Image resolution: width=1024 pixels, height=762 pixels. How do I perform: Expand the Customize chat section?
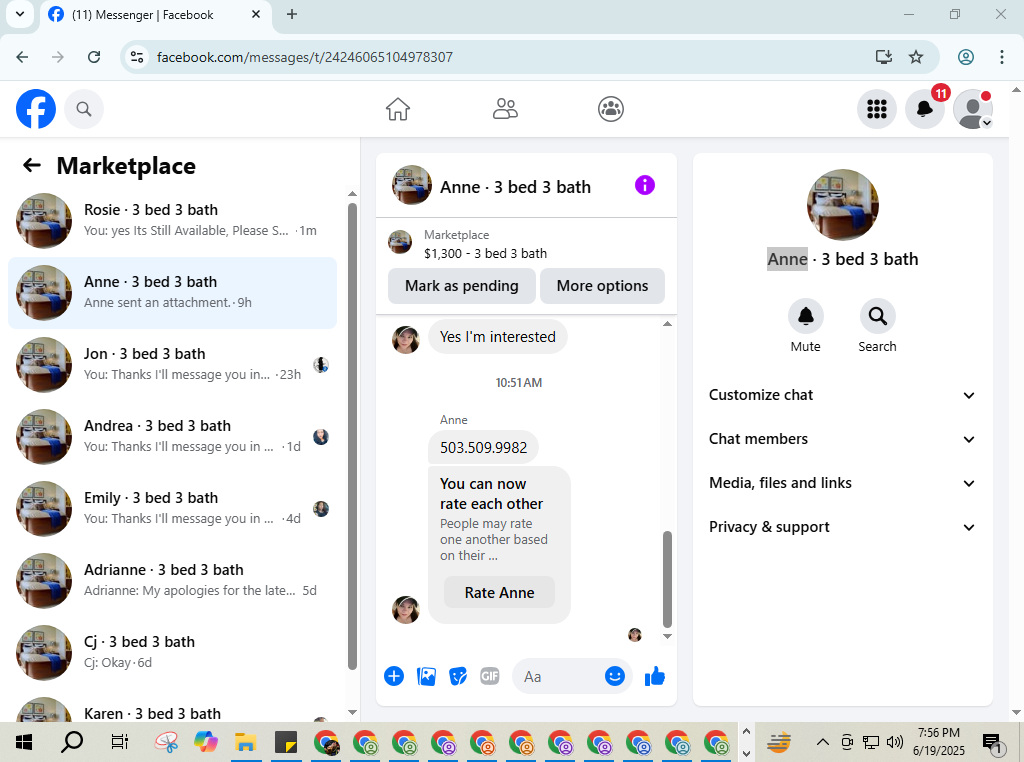tap(842, 395)
